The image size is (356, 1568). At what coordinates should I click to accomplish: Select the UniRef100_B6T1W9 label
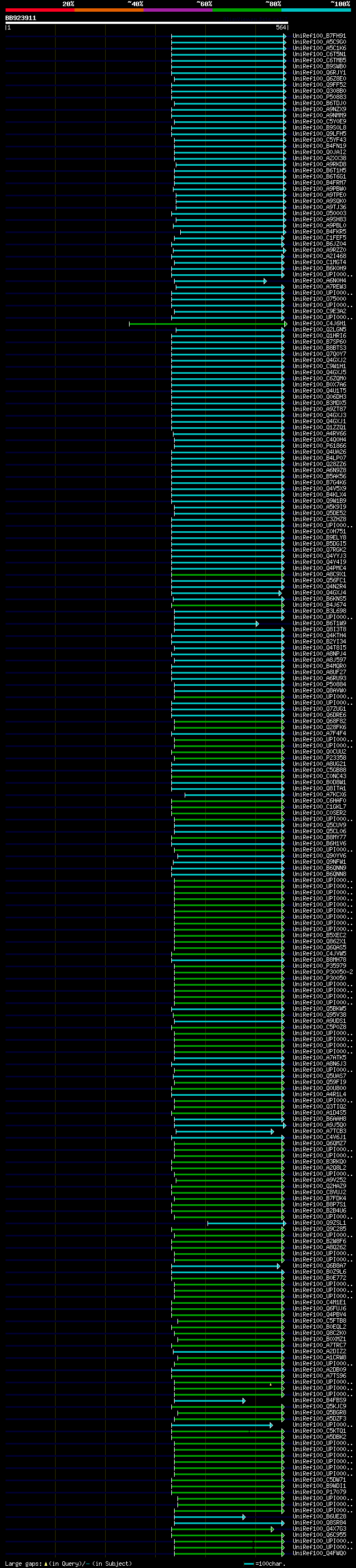coord(319,624)
